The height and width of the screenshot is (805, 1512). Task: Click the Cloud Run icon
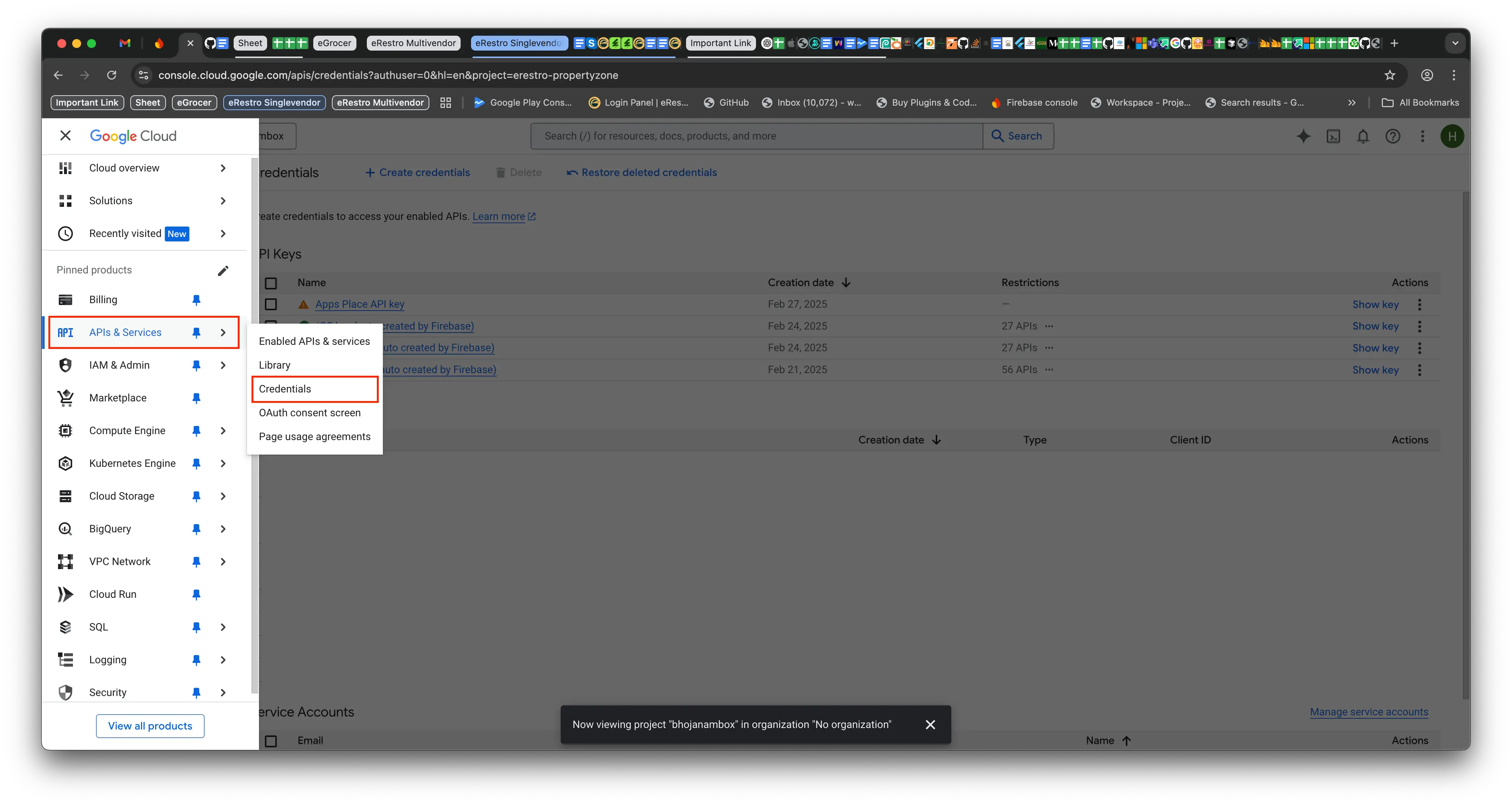click(x=65, y=594)
